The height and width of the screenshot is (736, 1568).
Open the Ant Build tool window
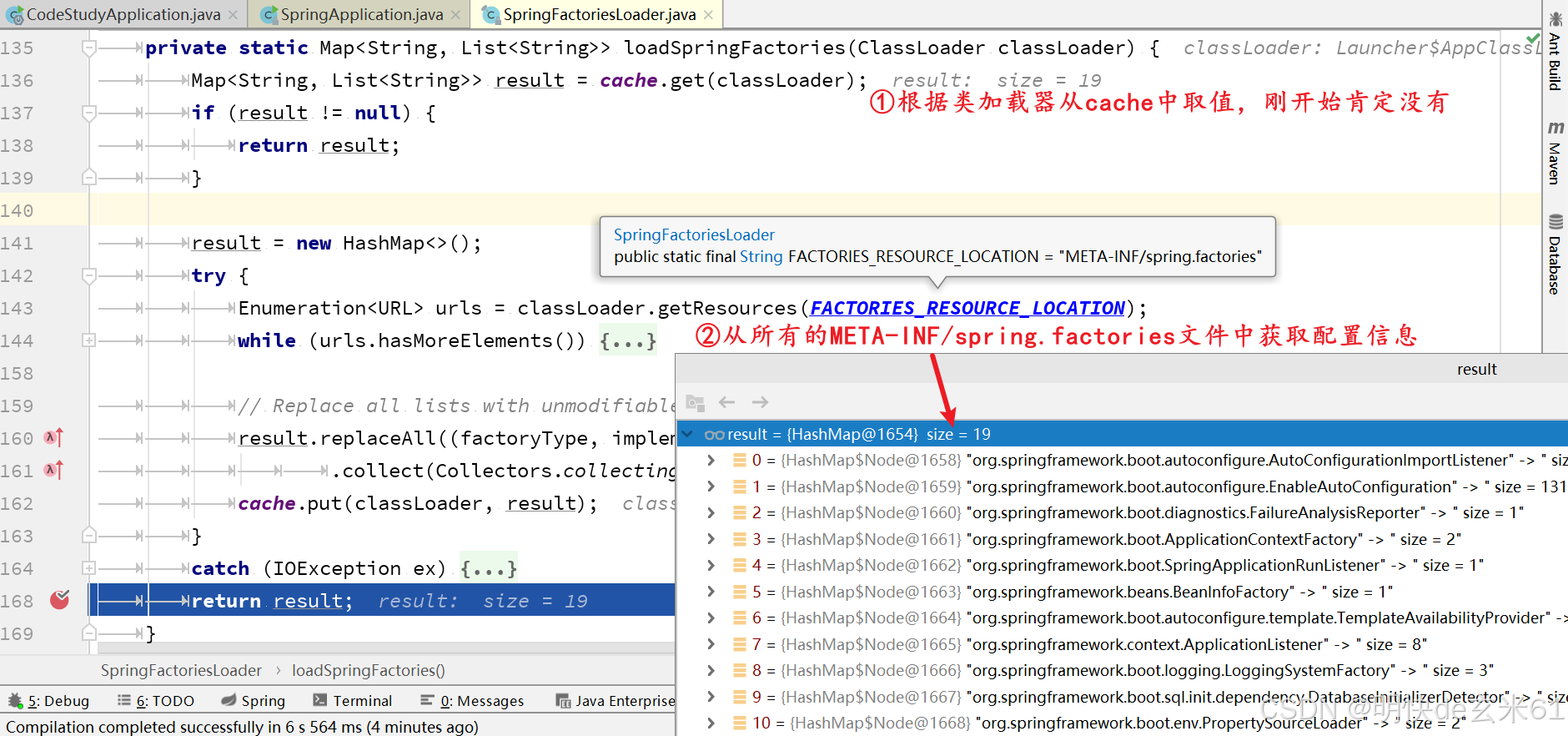tap(1555, 50)
